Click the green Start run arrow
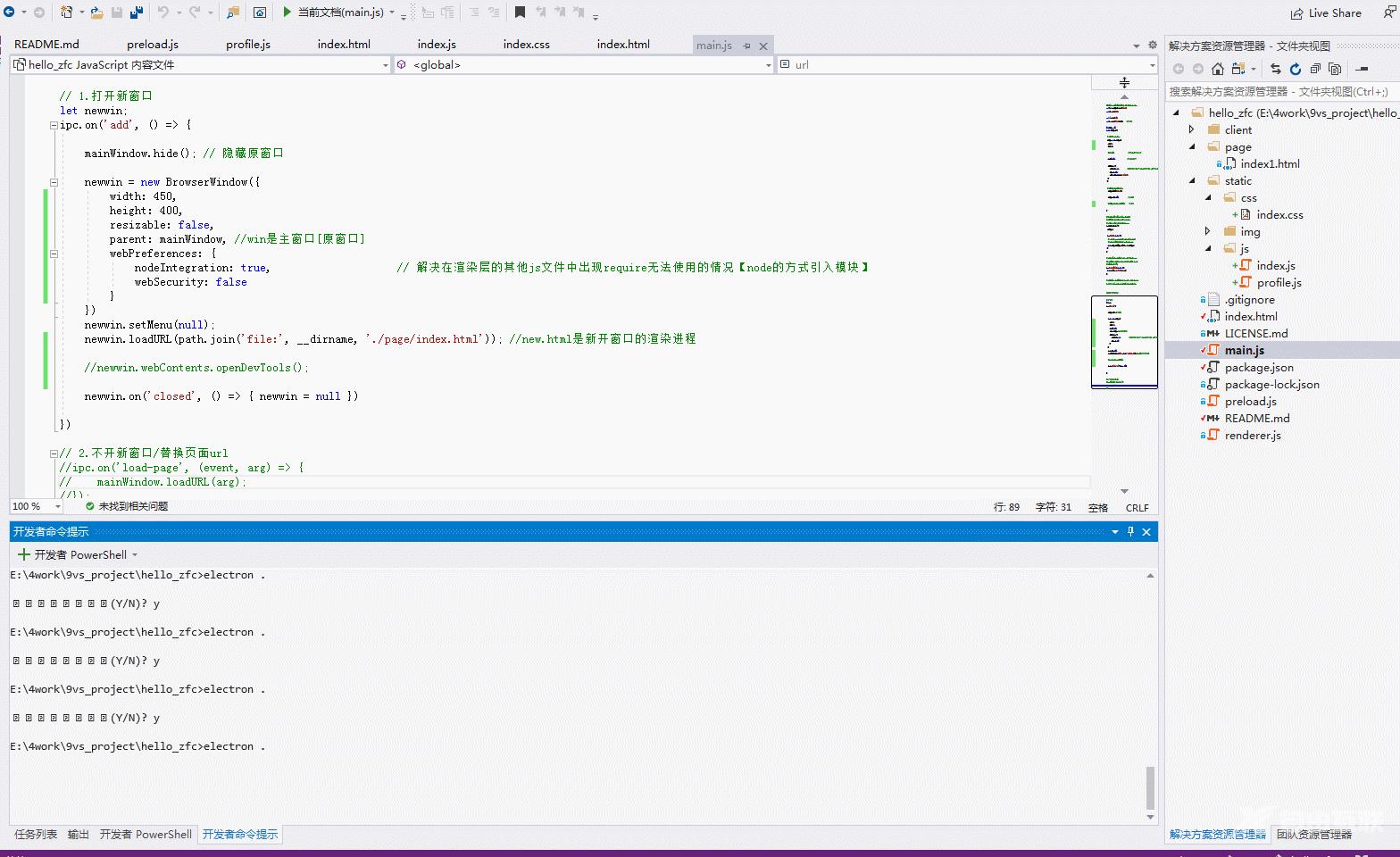The height and width of the screenshot is (857, 1400). click(x=287, y=12)
